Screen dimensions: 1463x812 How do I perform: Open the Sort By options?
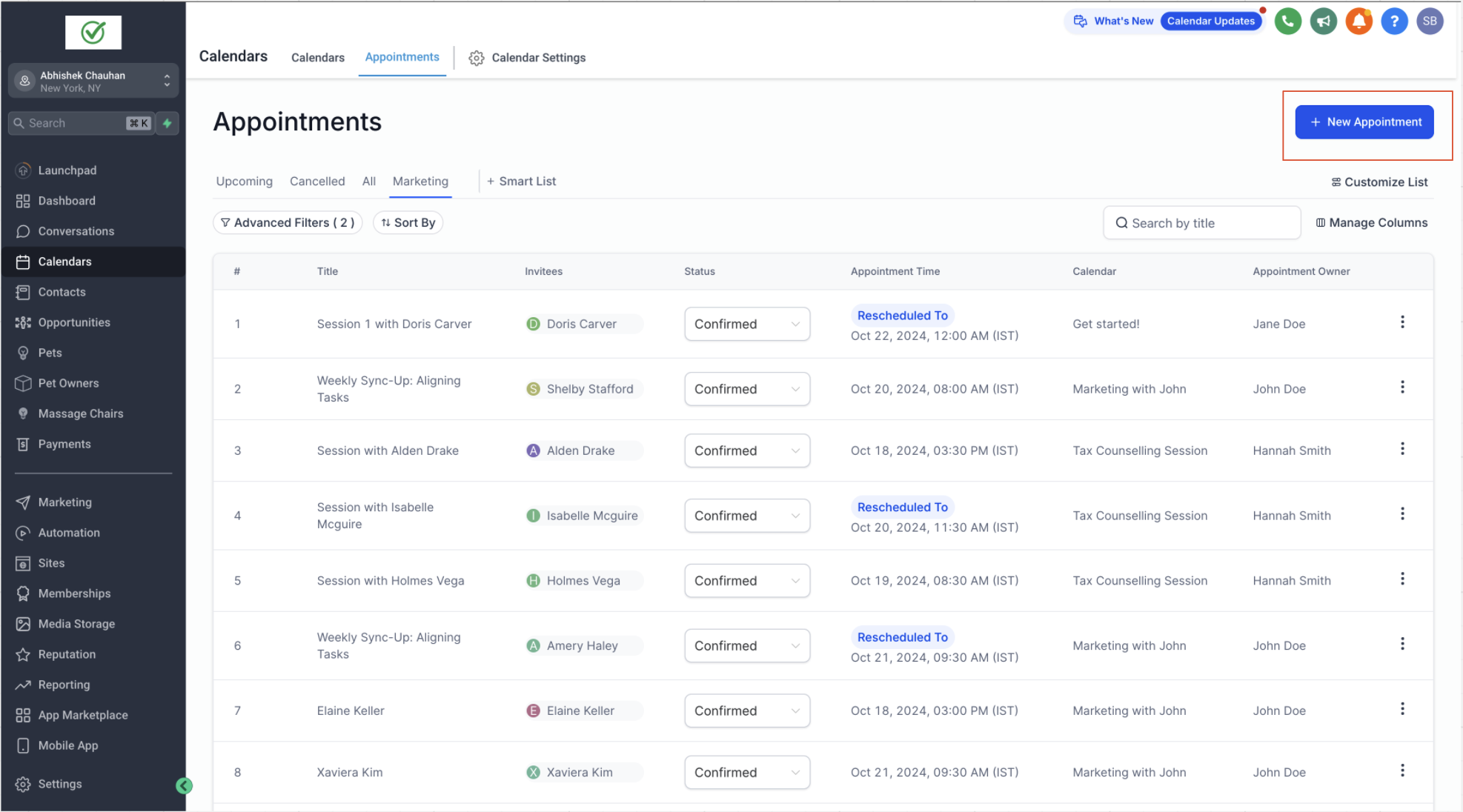click(408, 222)
